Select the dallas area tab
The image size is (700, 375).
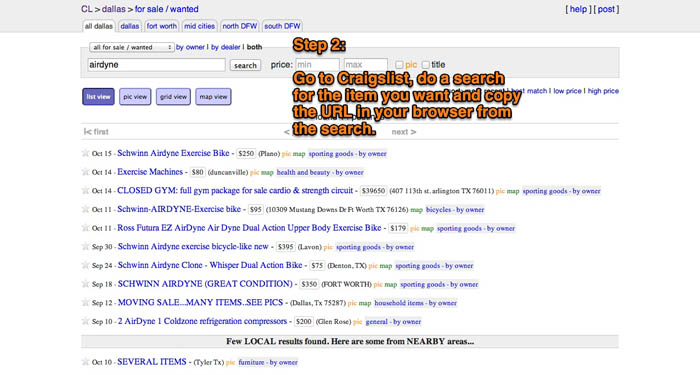tap(129, 26)
